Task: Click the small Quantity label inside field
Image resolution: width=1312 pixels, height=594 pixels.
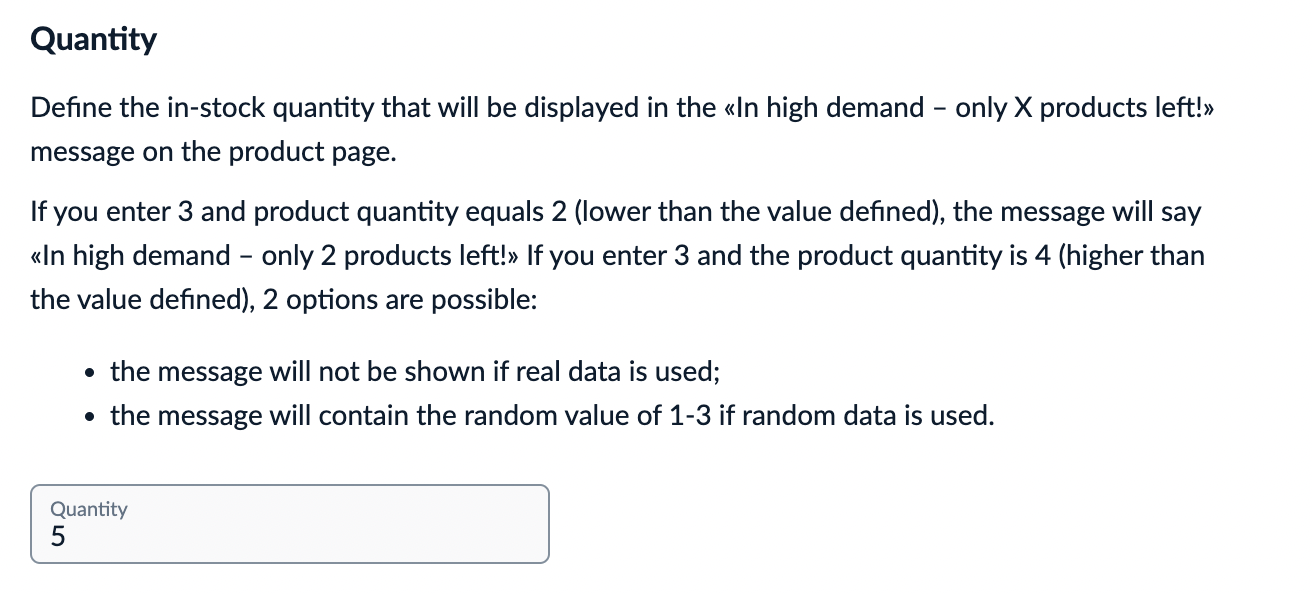Action: [x=89, y=509]
